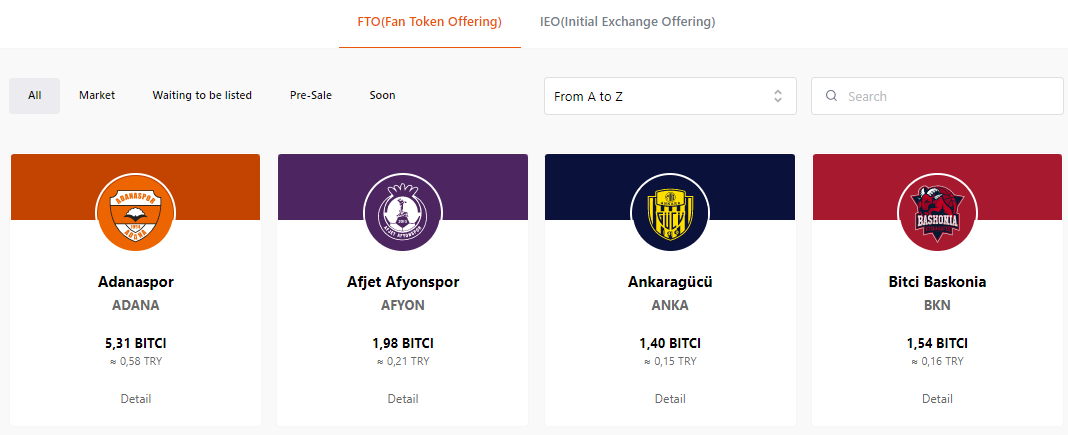Click the Afjet Afyonspor club logo
The image size is (1068, 435).
coord(403,213)
